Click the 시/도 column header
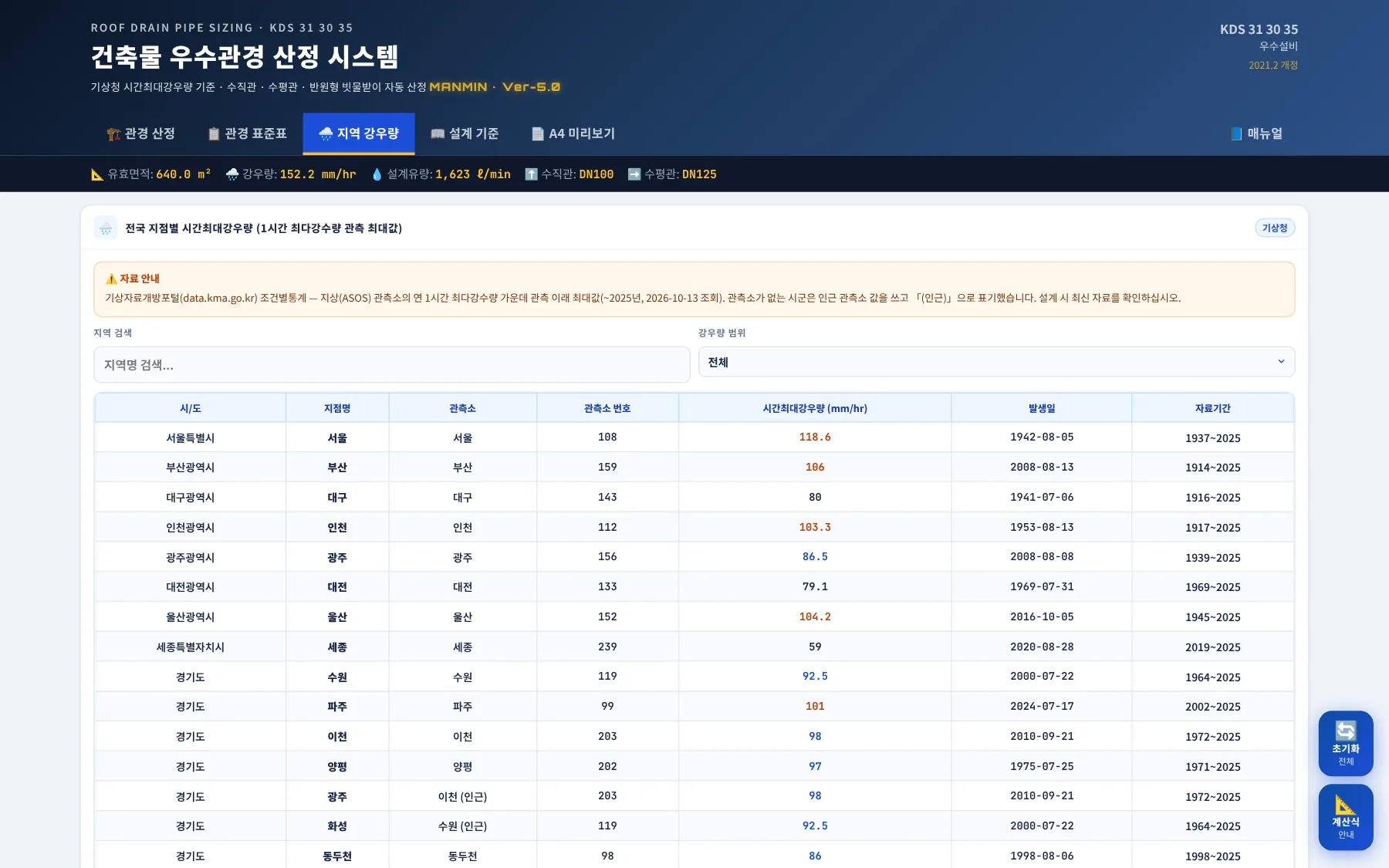 click(191, 408)
